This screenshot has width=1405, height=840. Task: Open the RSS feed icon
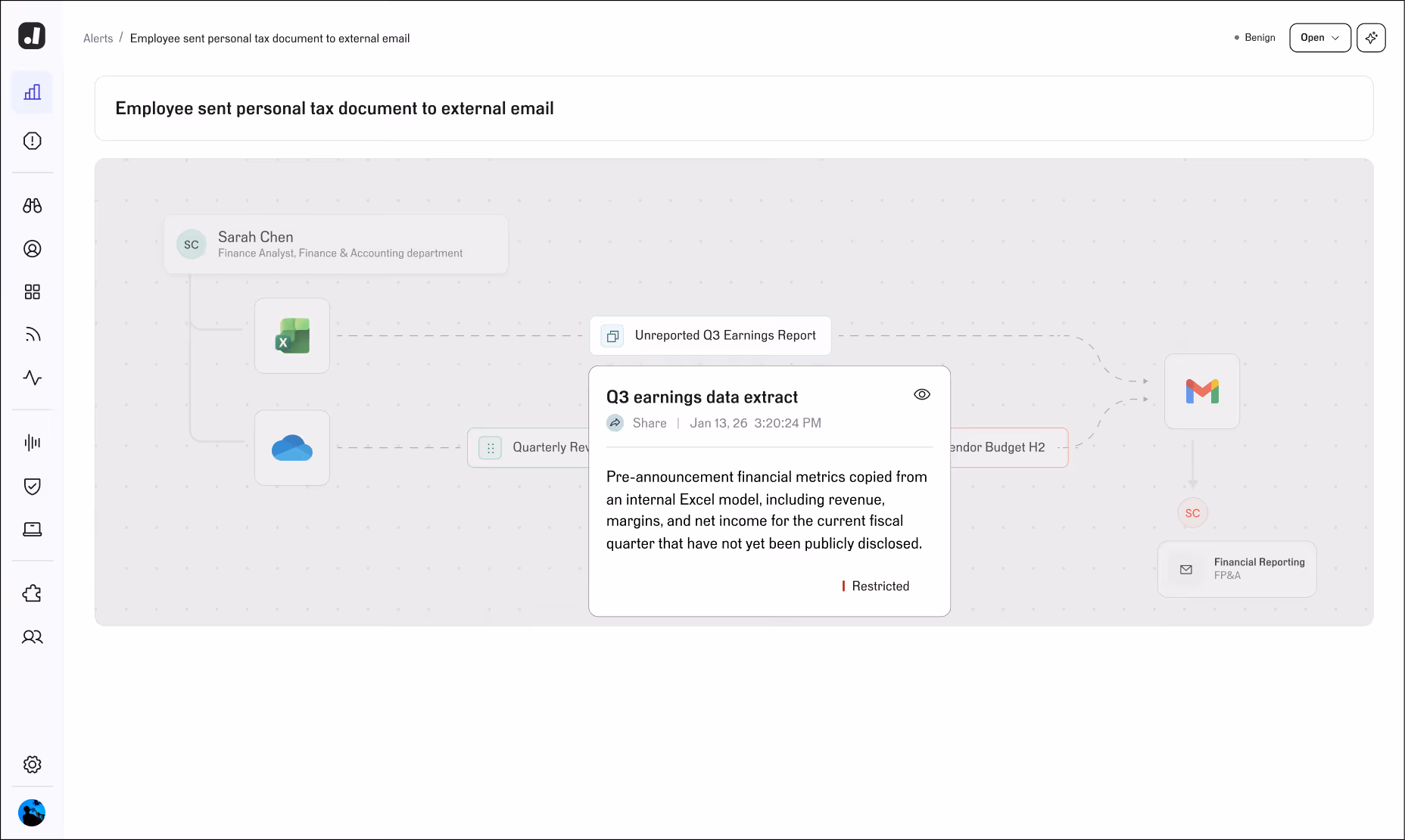pos(32,334)
